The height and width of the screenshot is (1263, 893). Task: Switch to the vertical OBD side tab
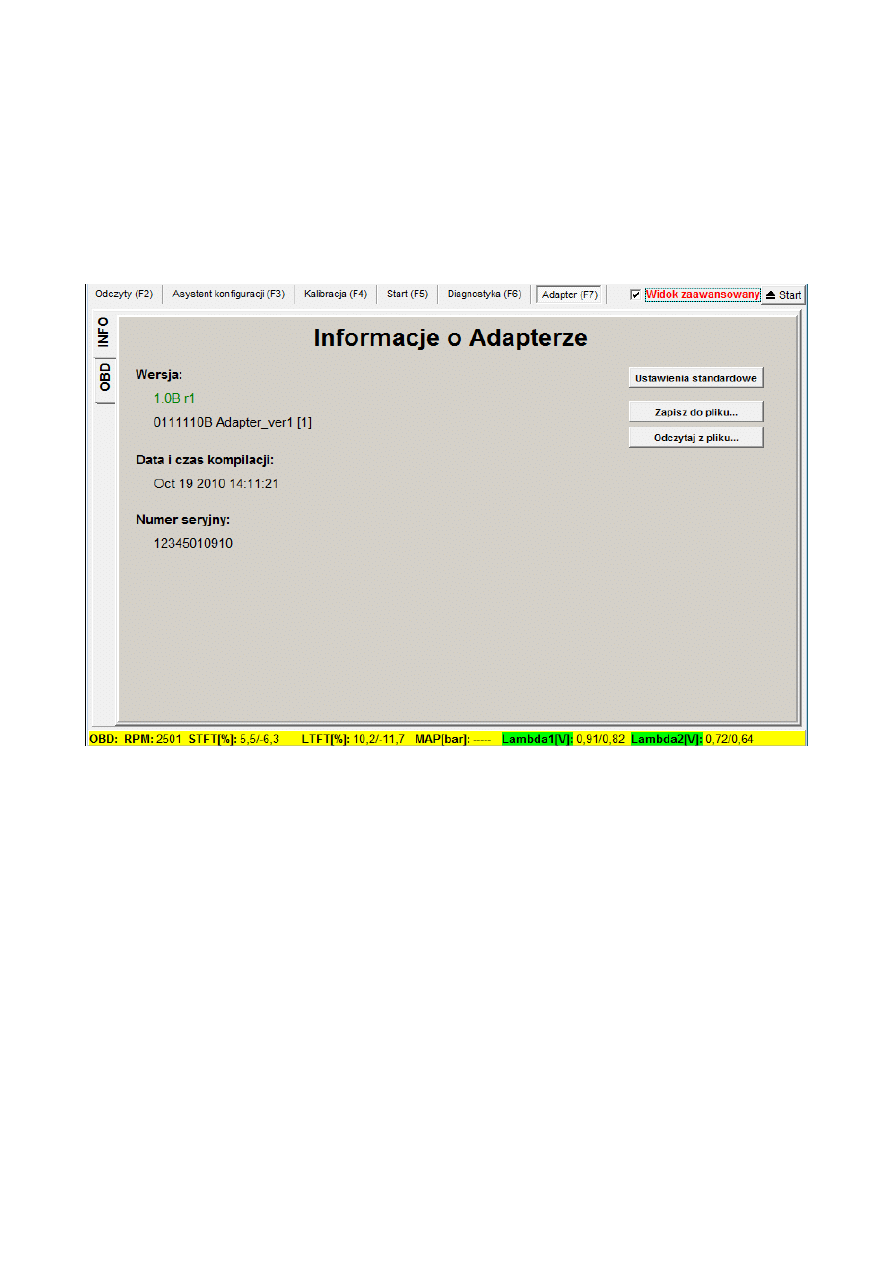point(103,378)
